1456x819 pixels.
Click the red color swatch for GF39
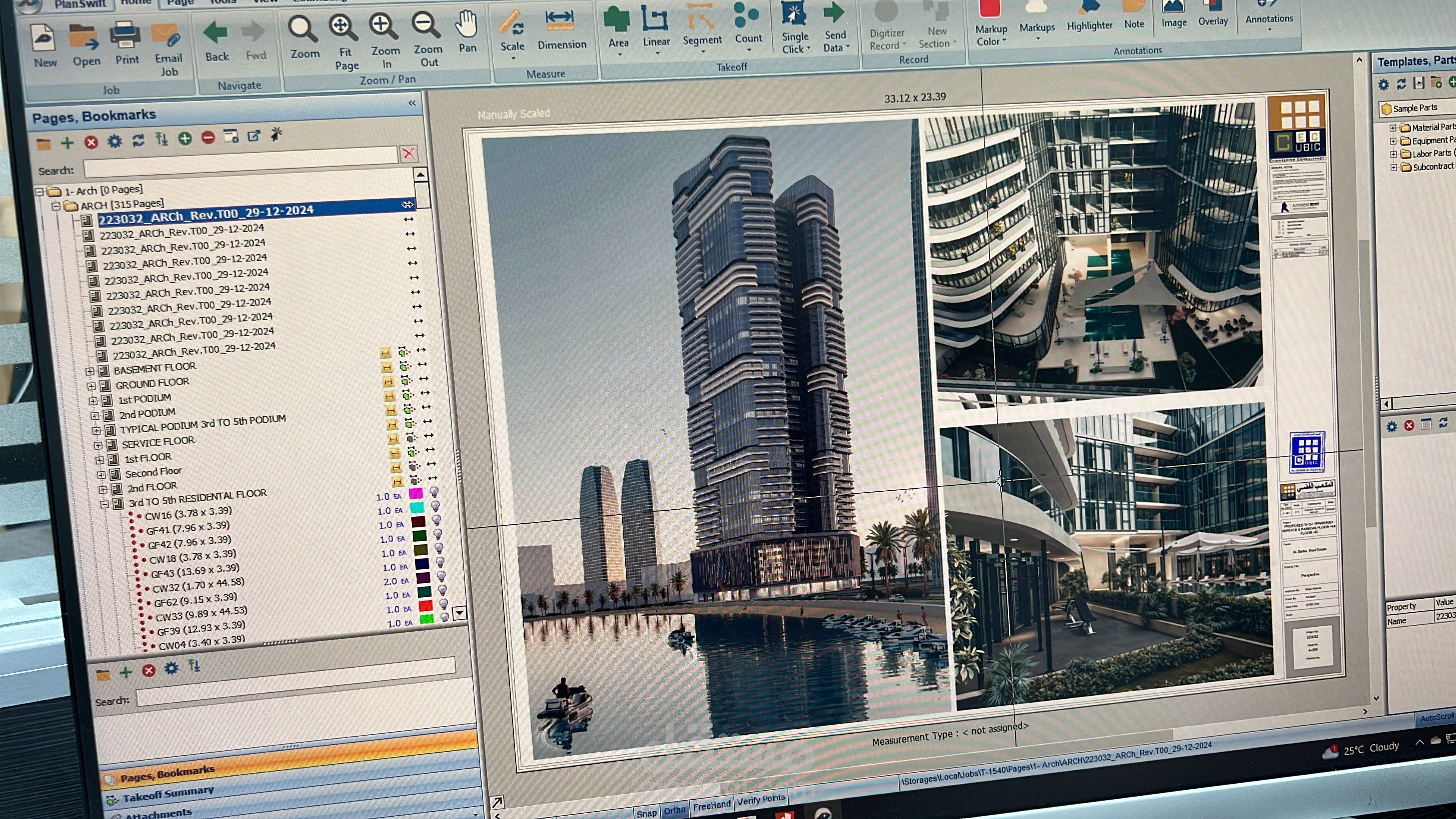point(425,606)
